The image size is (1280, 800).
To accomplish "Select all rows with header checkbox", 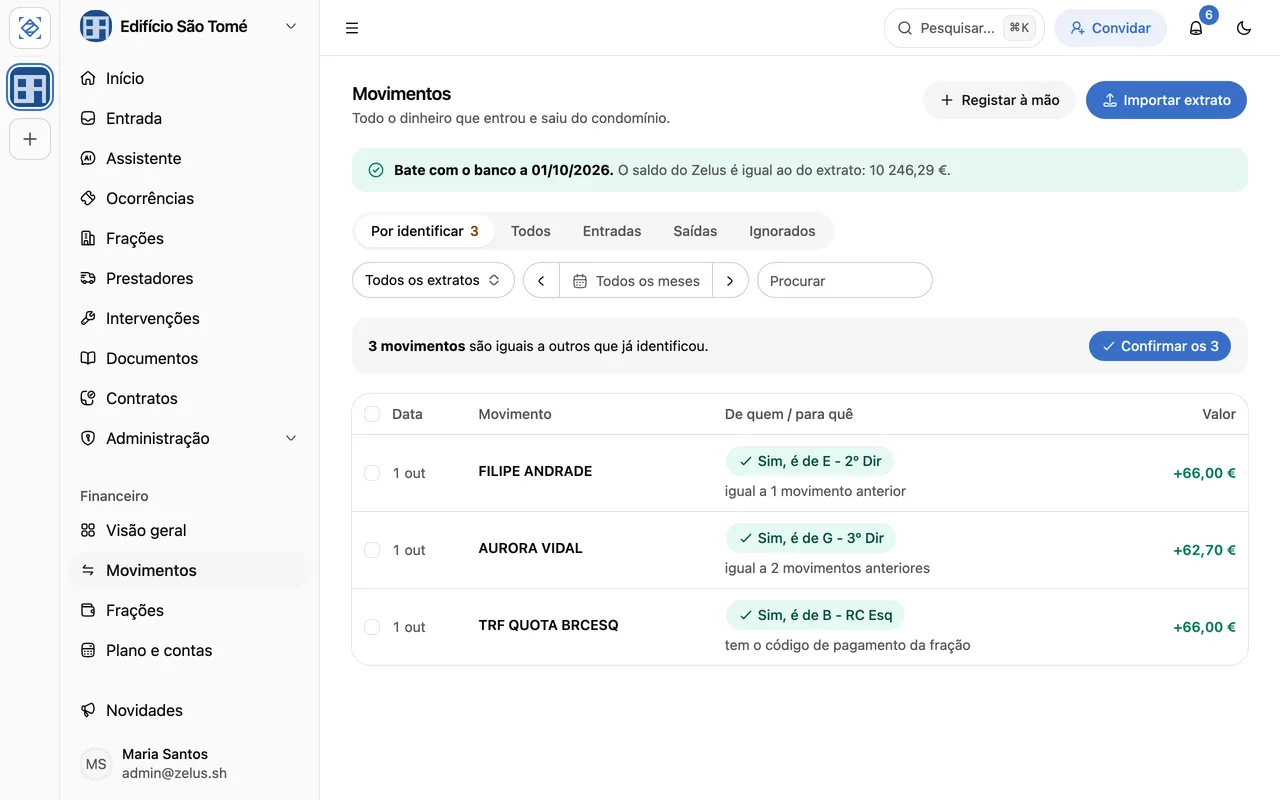I will pos(372,414).
